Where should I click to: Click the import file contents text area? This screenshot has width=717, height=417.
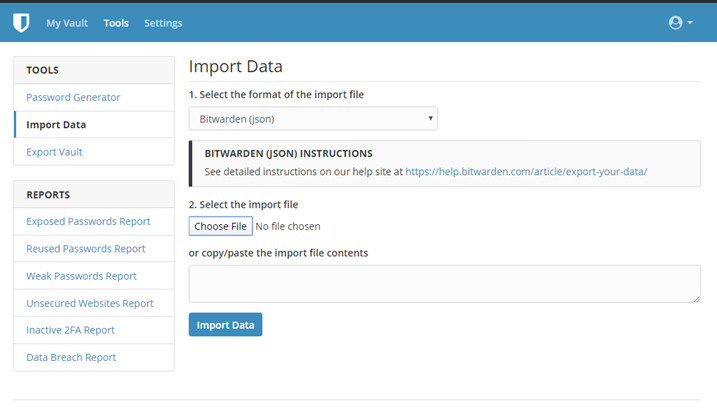pos(444,284)
